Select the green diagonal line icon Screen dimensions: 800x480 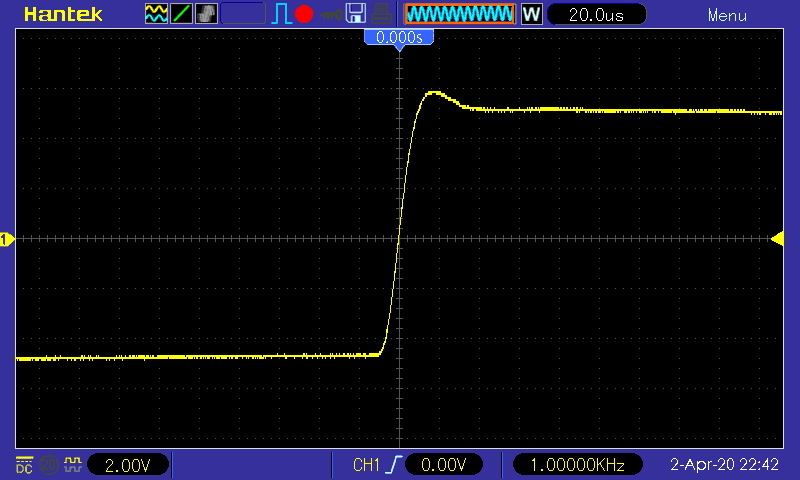pos(181,14)
